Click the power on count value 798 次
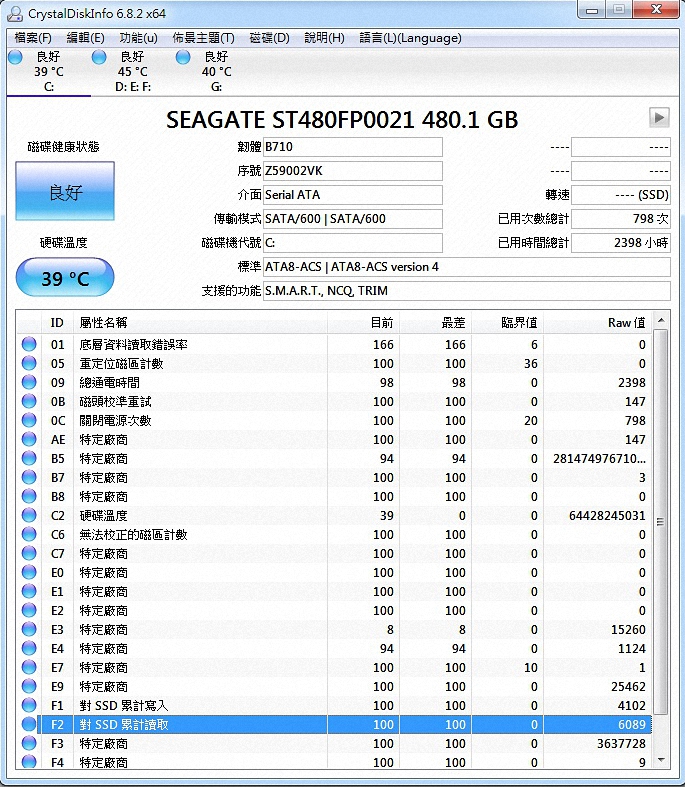 (x=621, y=219)
